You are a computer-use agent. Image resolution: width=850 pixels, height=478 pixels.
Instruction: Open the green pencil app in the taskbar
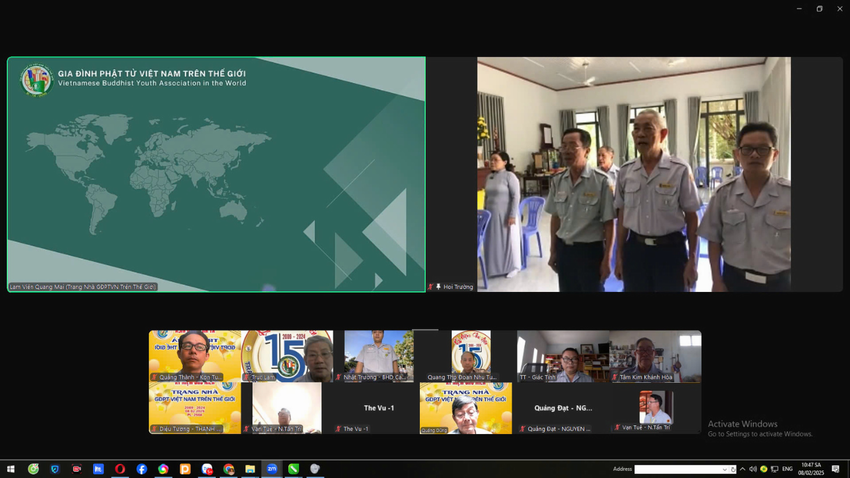[x=293, y=469]
